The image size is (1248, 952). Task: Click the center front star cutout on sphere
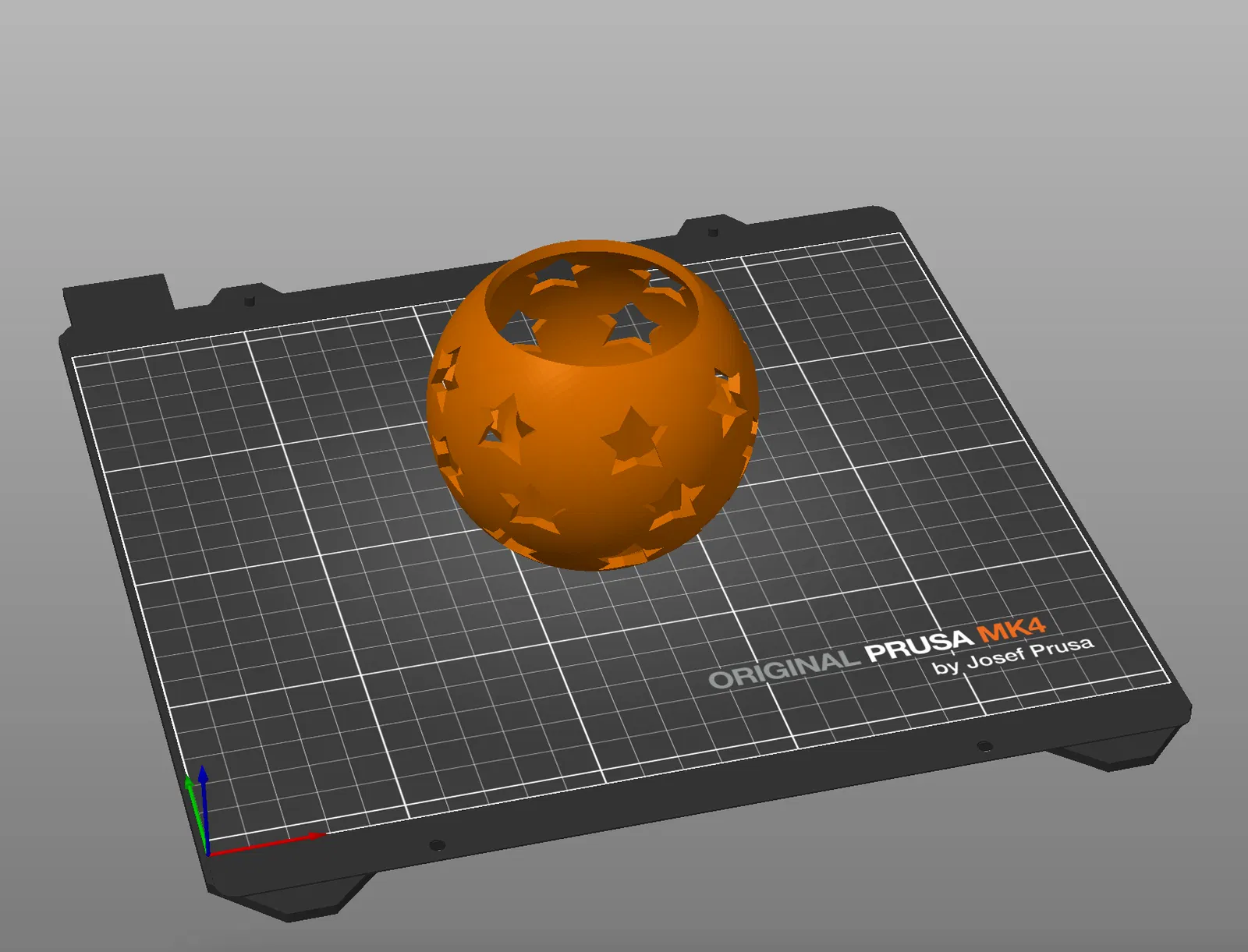click(x=633, y=441)
